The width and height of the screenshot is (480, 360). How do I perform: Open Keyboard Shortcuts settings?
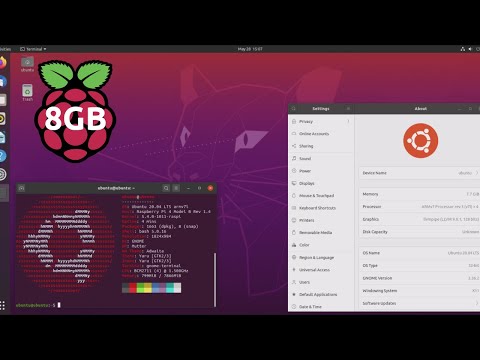321,208
